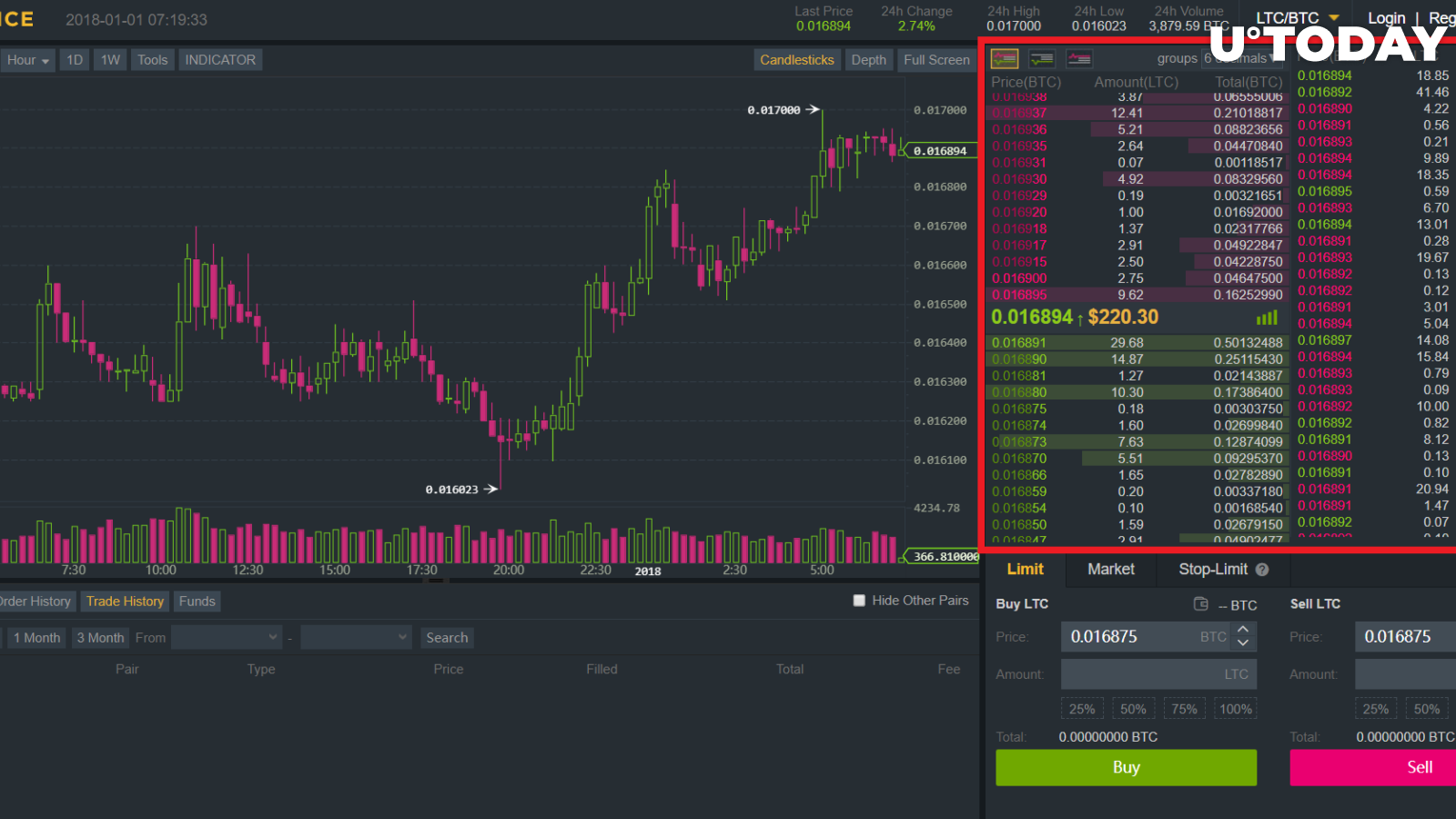
Task: Click the last price 0.016894 in order book
Action: (x=1032, y=318)
